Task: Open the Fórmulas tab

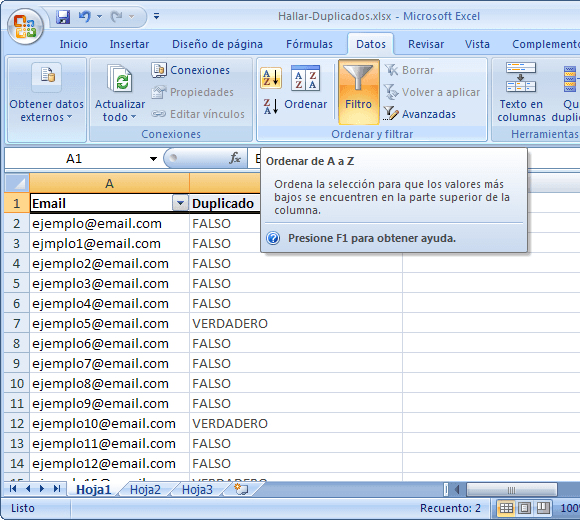Action: pyautogui.click(x=309, y=44)
